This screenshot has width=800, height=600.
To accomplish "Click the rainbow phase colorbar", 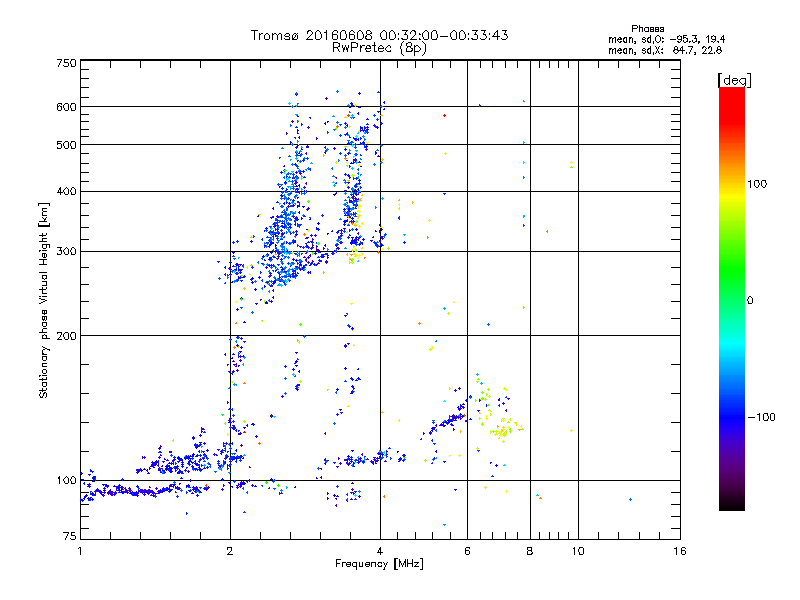I will click(x=732, y=299).
